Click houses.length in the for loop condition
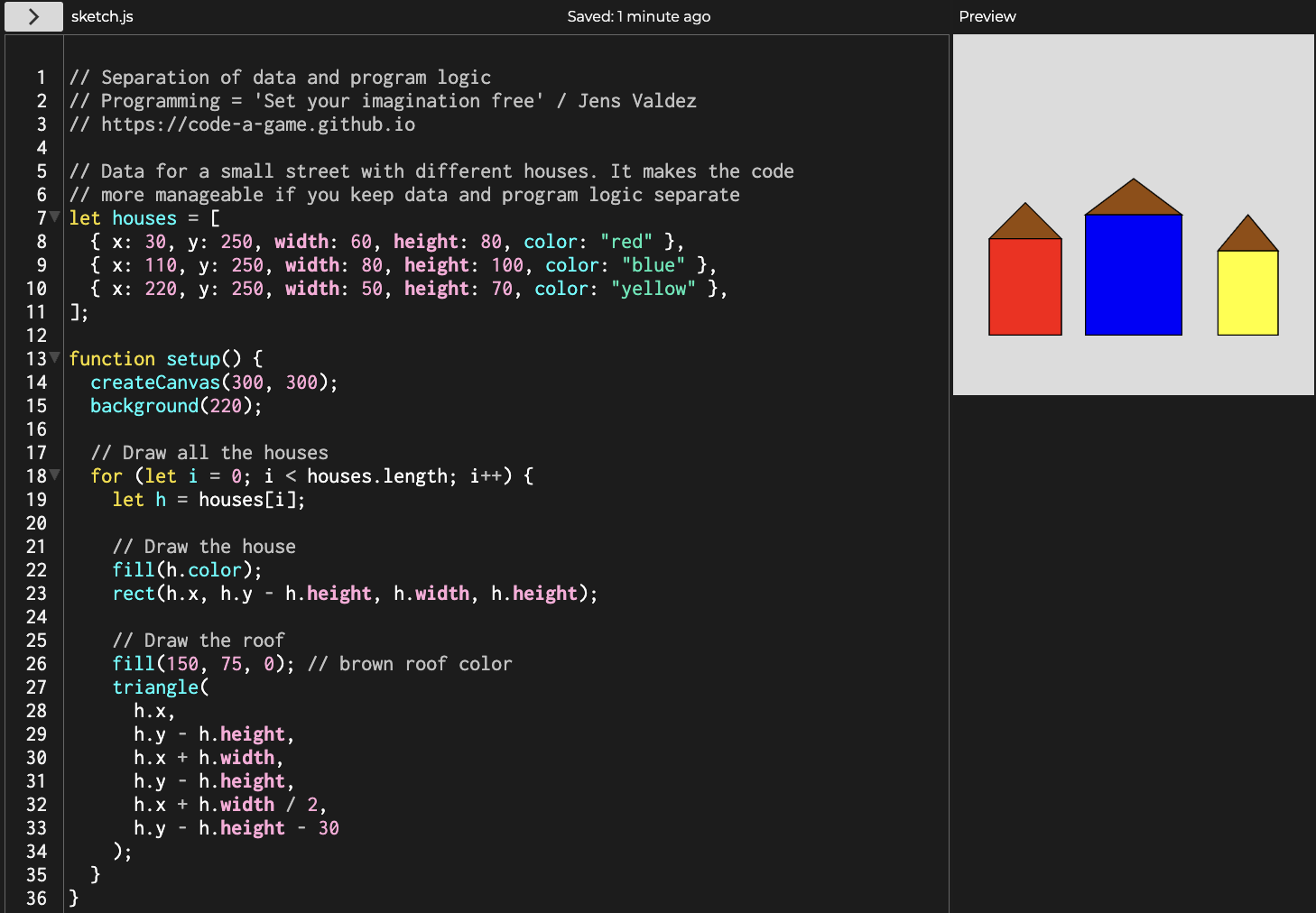 [x=380, y=475]
